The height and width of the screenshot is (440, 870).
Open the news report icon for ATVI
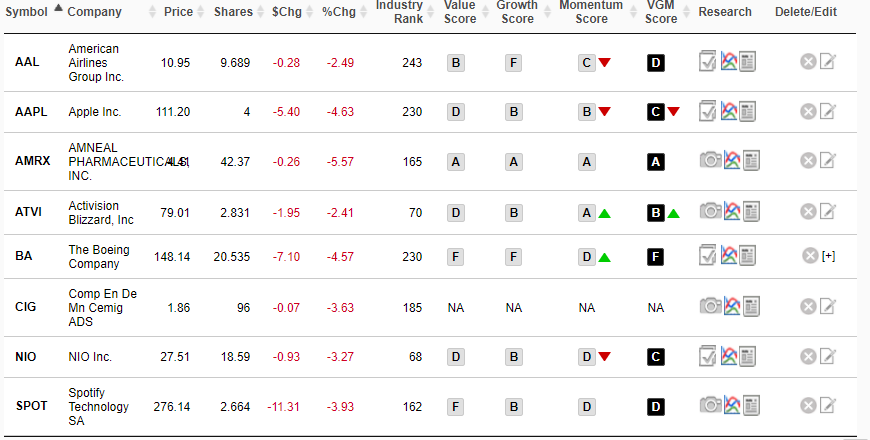751,211
